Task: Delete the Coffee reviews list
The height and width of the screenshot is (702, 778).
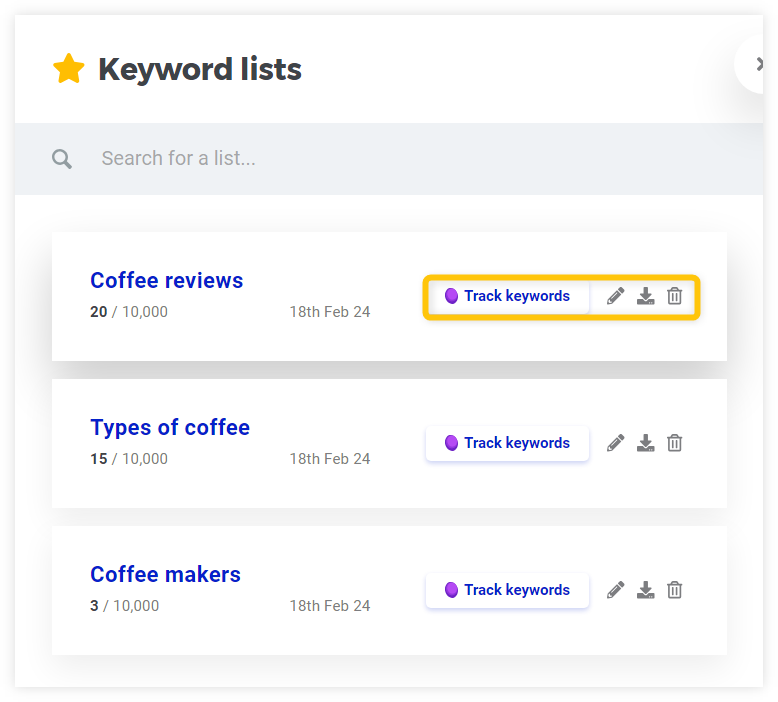Action: (675, 296)
